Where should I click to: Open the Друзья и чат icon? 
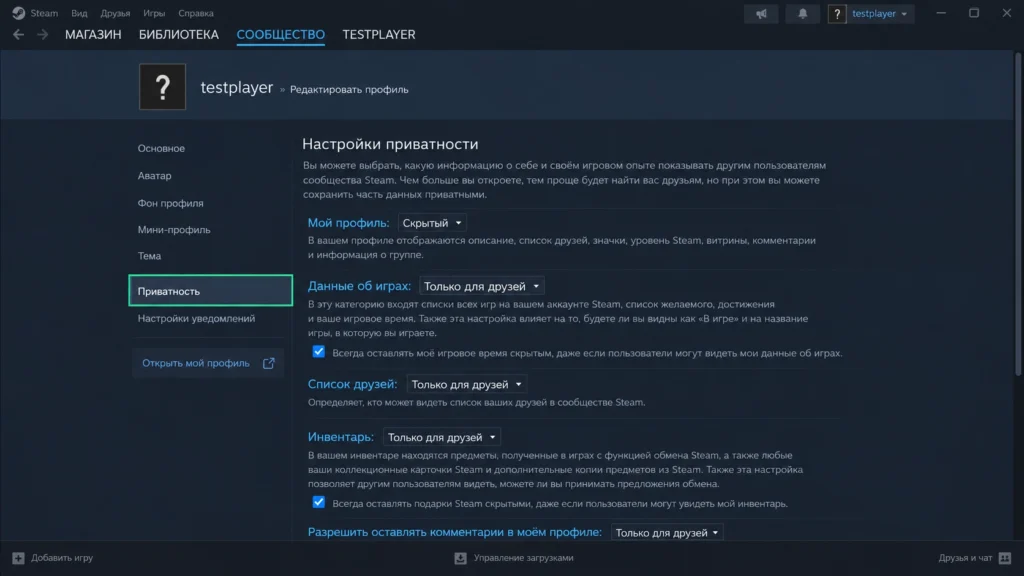(1005, 558)
